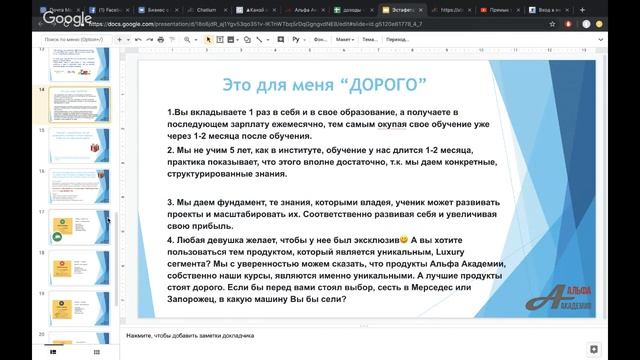Click the slide title Это для меня "ДОРОГО"

click(324, 85)
